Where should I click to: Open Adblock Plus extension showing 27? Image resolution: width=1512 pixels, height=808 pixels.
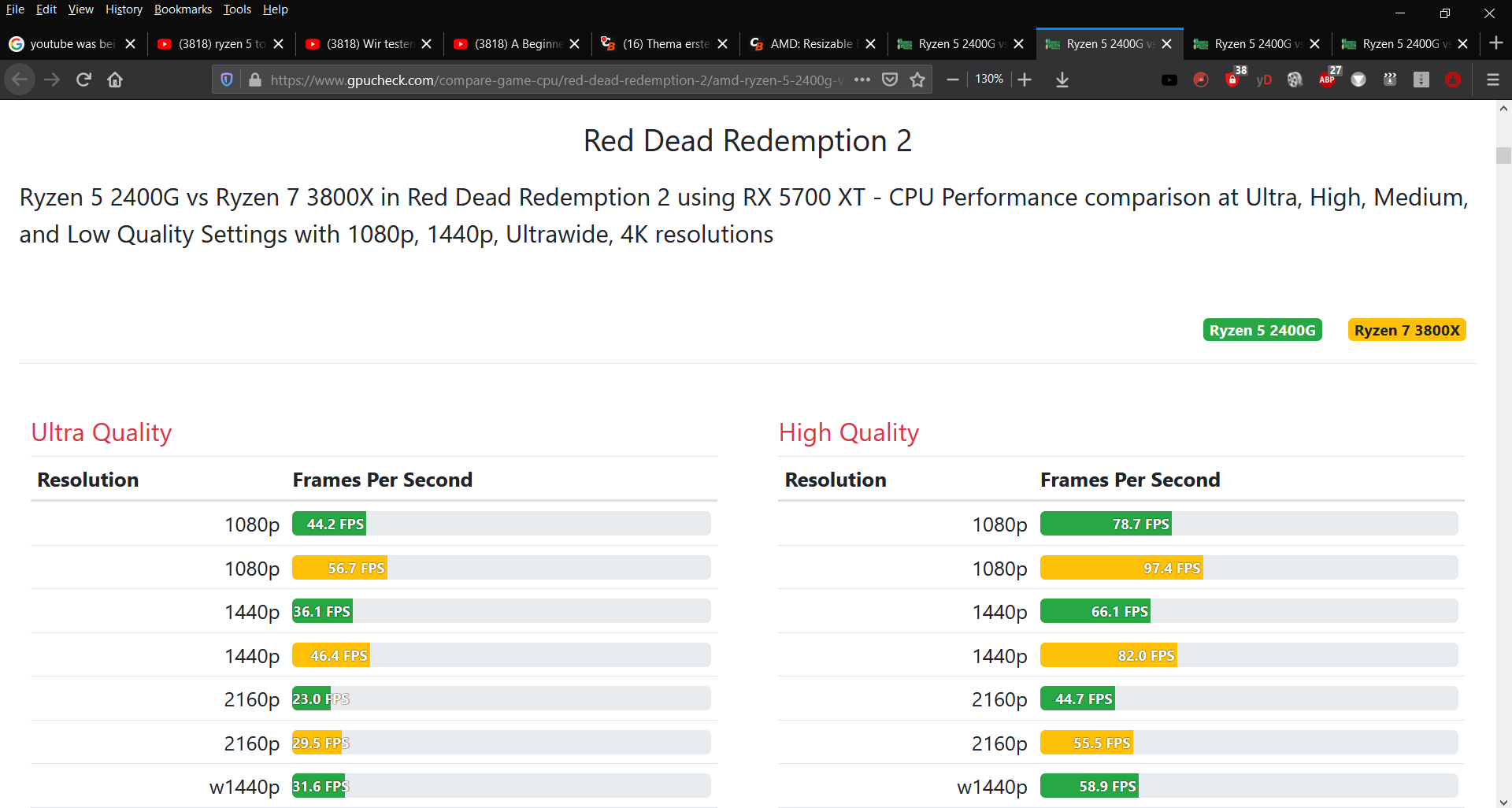(x=1329, y=78)
